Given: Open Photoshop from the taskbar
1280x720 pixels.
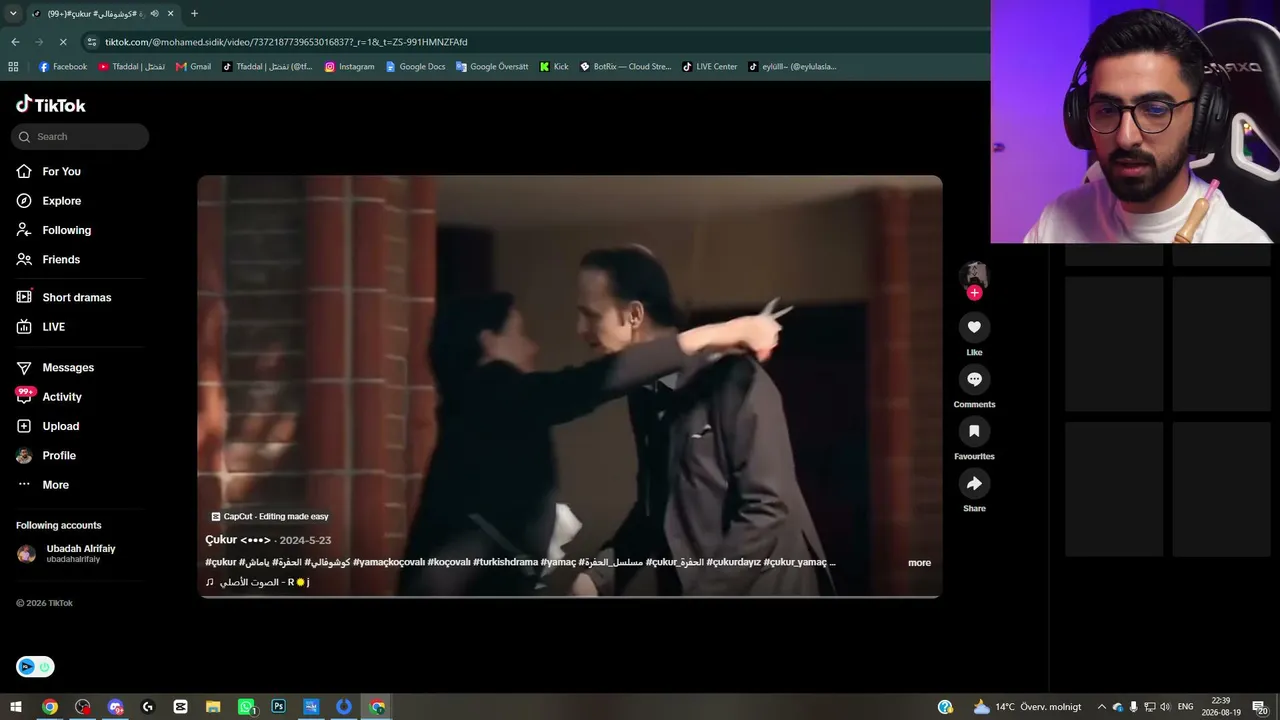Looking at the screenshot, I should [279, 707].
